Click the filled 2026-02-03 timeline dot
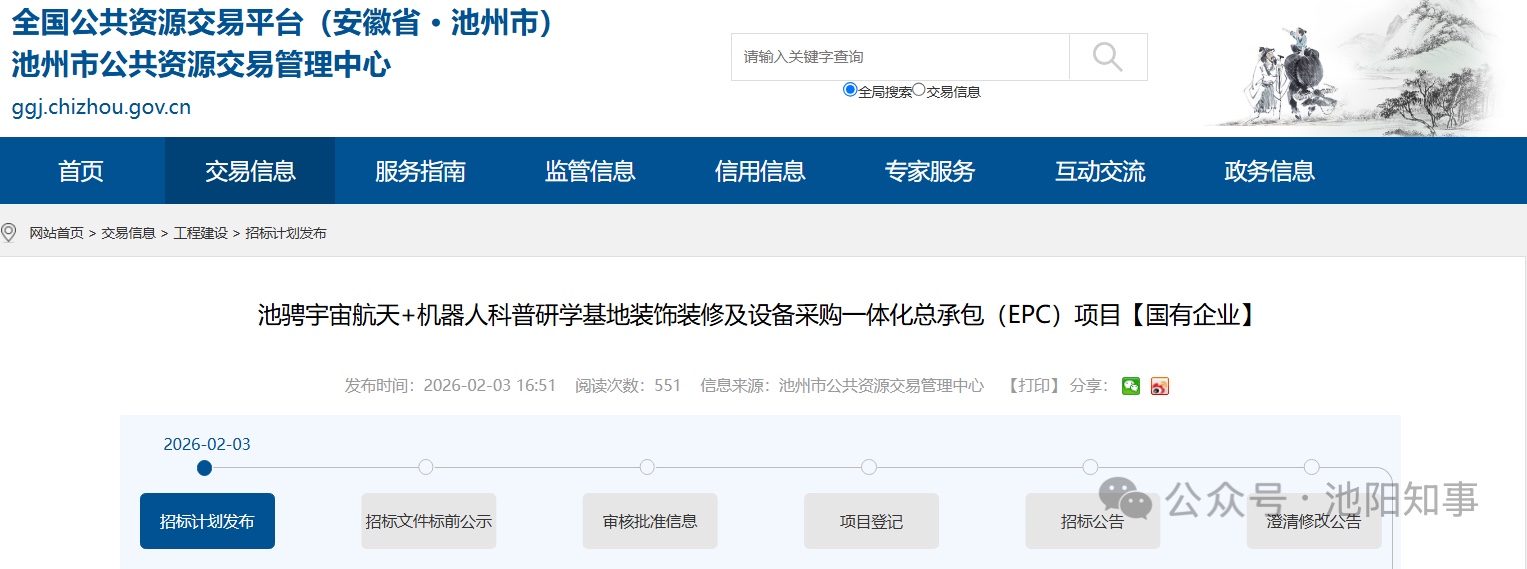 [x=205, y=467]
